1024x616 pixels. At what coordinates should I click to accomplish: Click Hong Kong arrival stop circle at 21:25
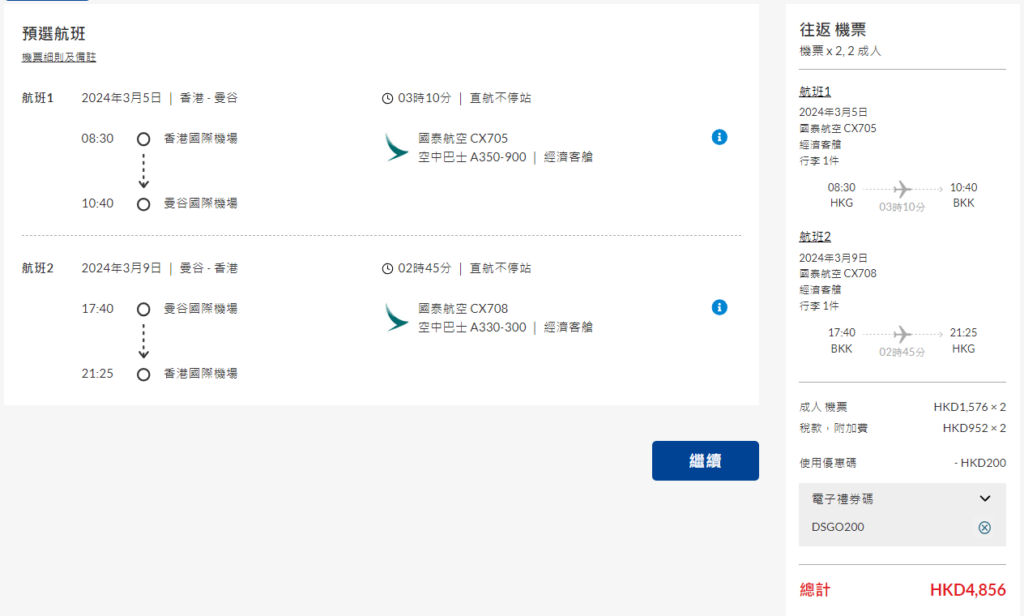click(x=143, y=374)
